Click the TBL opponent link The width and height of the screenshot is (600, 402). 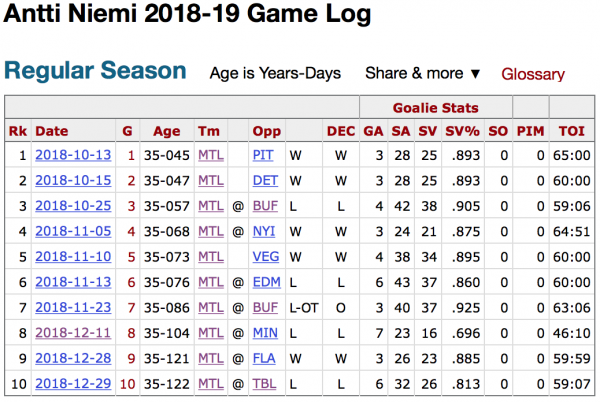click(x=265, y=381)
